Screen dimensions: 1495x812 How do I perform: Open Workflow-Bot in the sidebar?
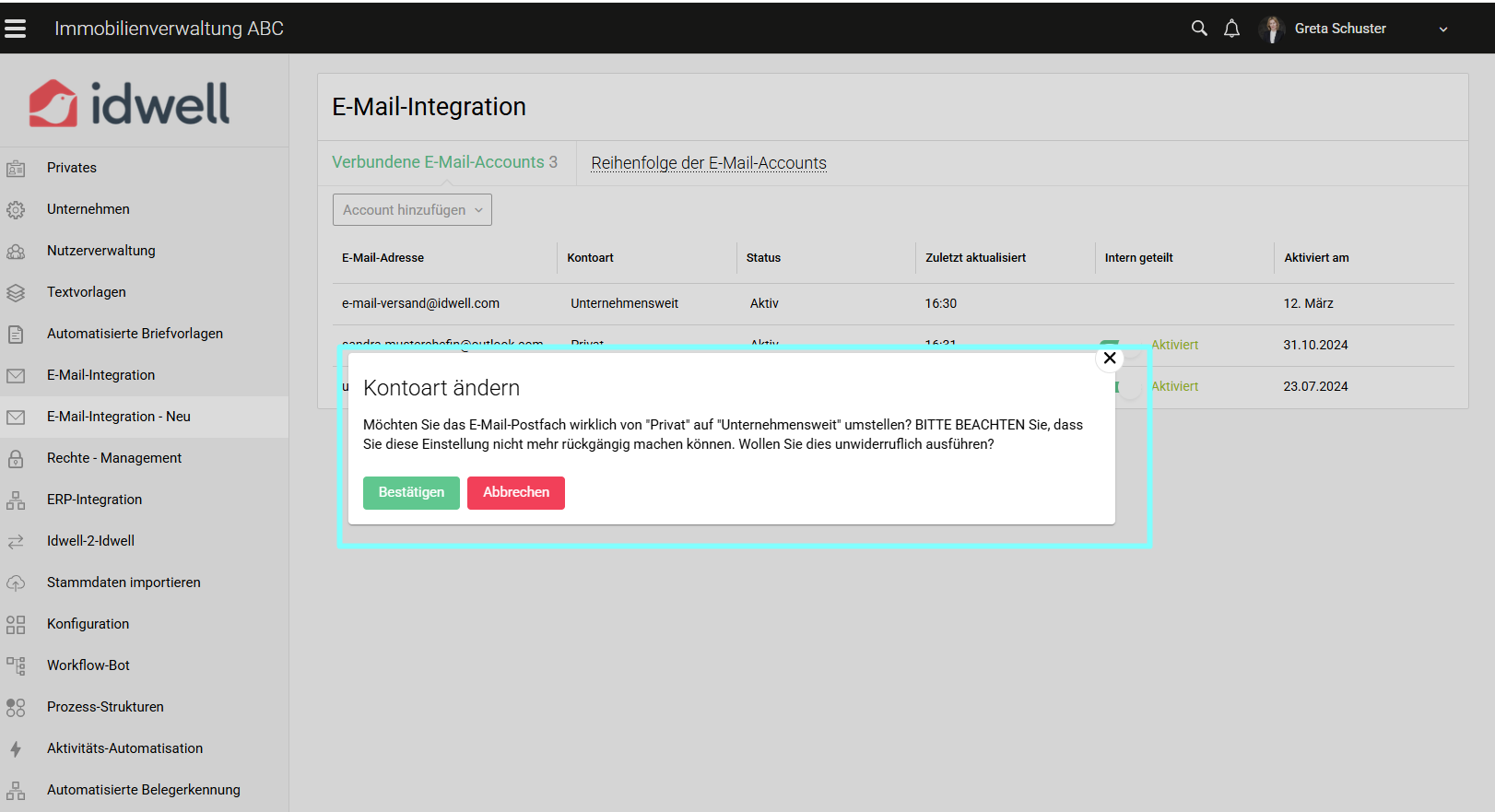tap(88, 665)
